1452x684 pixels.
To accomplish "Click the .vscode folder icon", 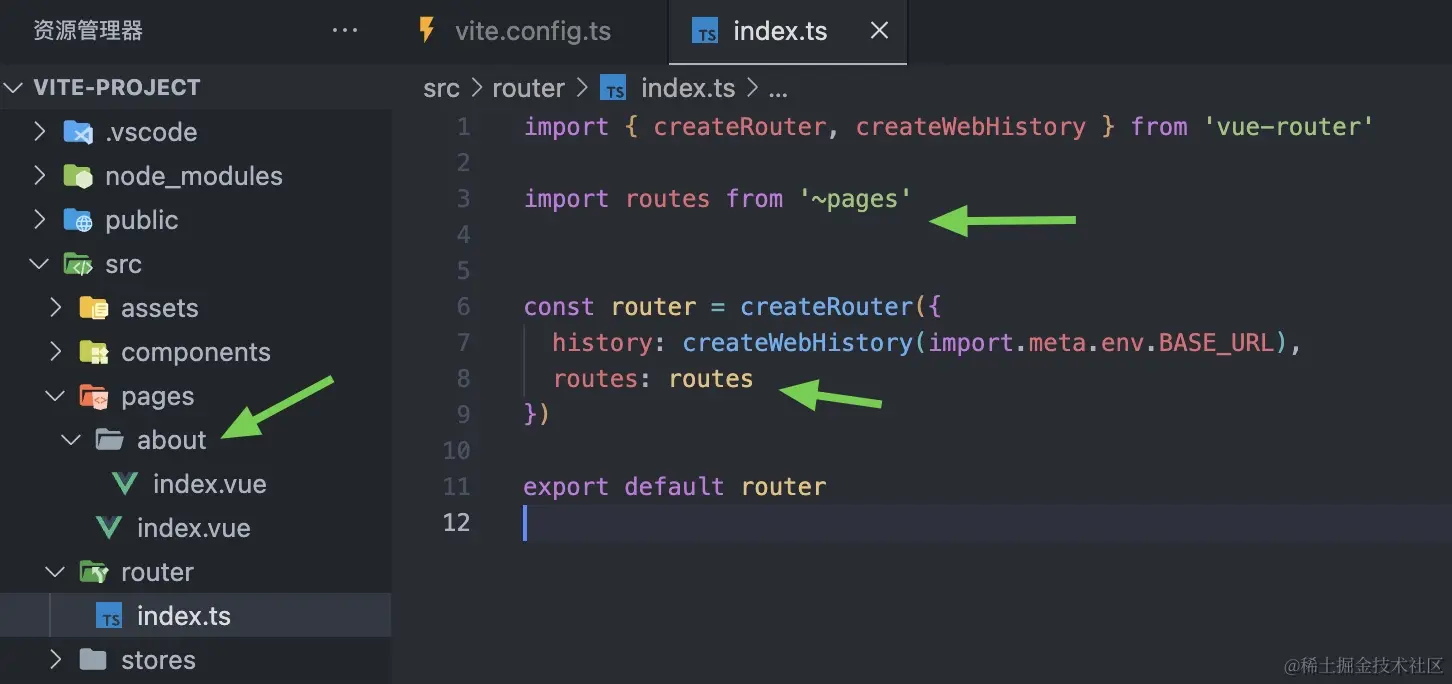I will (78, 132).
